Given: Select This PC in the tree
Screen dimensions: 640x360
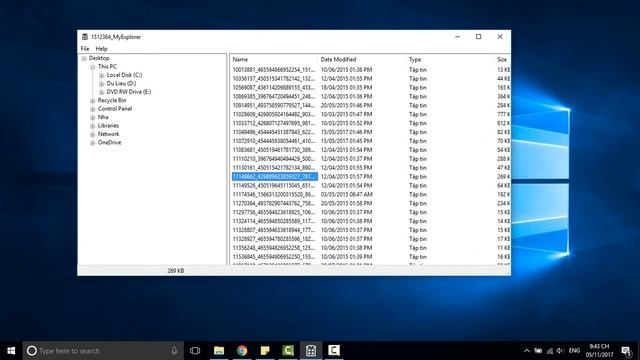Looking at the screenshot, I should point(107,66).
